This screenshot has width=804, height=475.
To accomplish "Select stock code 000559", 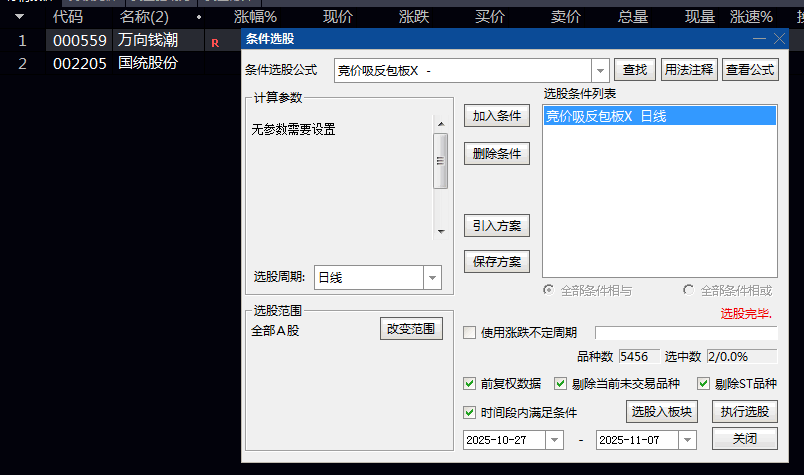I will 79,40.
